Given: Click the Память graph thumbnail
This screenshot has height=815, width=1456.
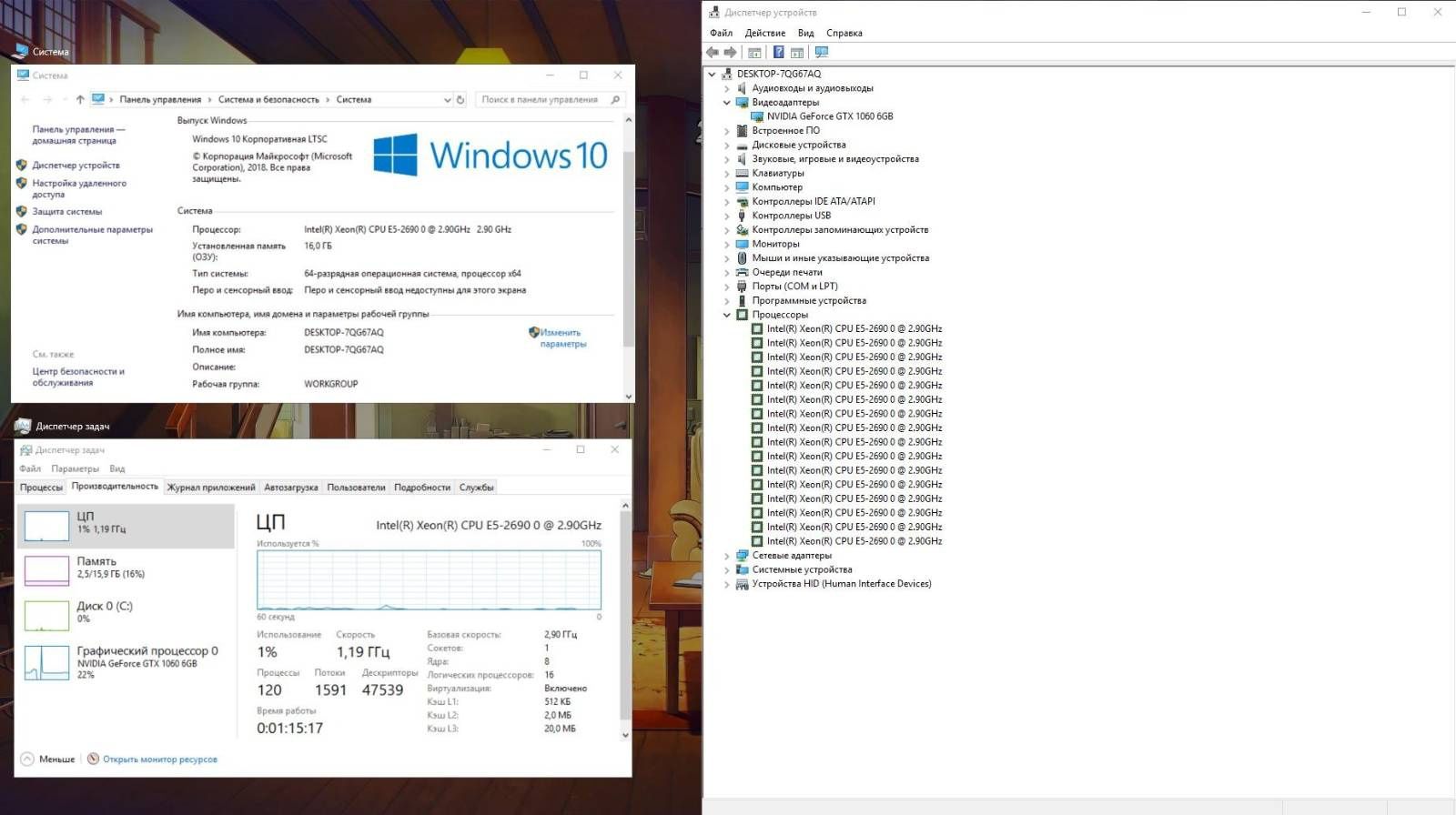Looking at the screenshot, I should click(46, 570).
